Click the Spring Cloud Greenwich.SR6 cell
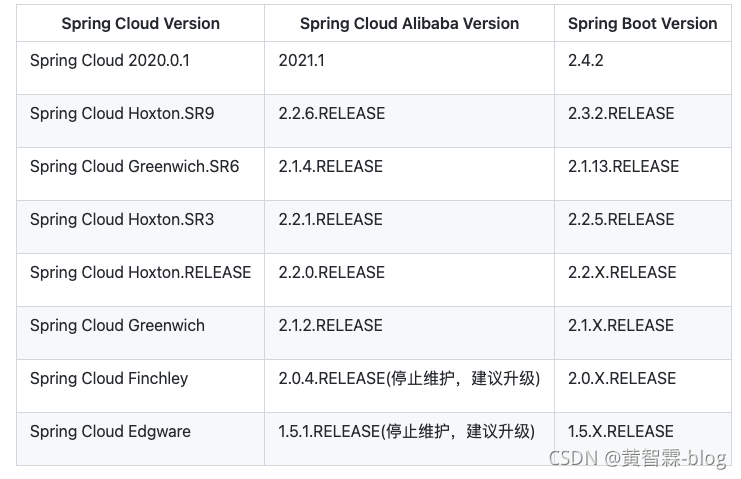741x479 pixels. point(135,167)
